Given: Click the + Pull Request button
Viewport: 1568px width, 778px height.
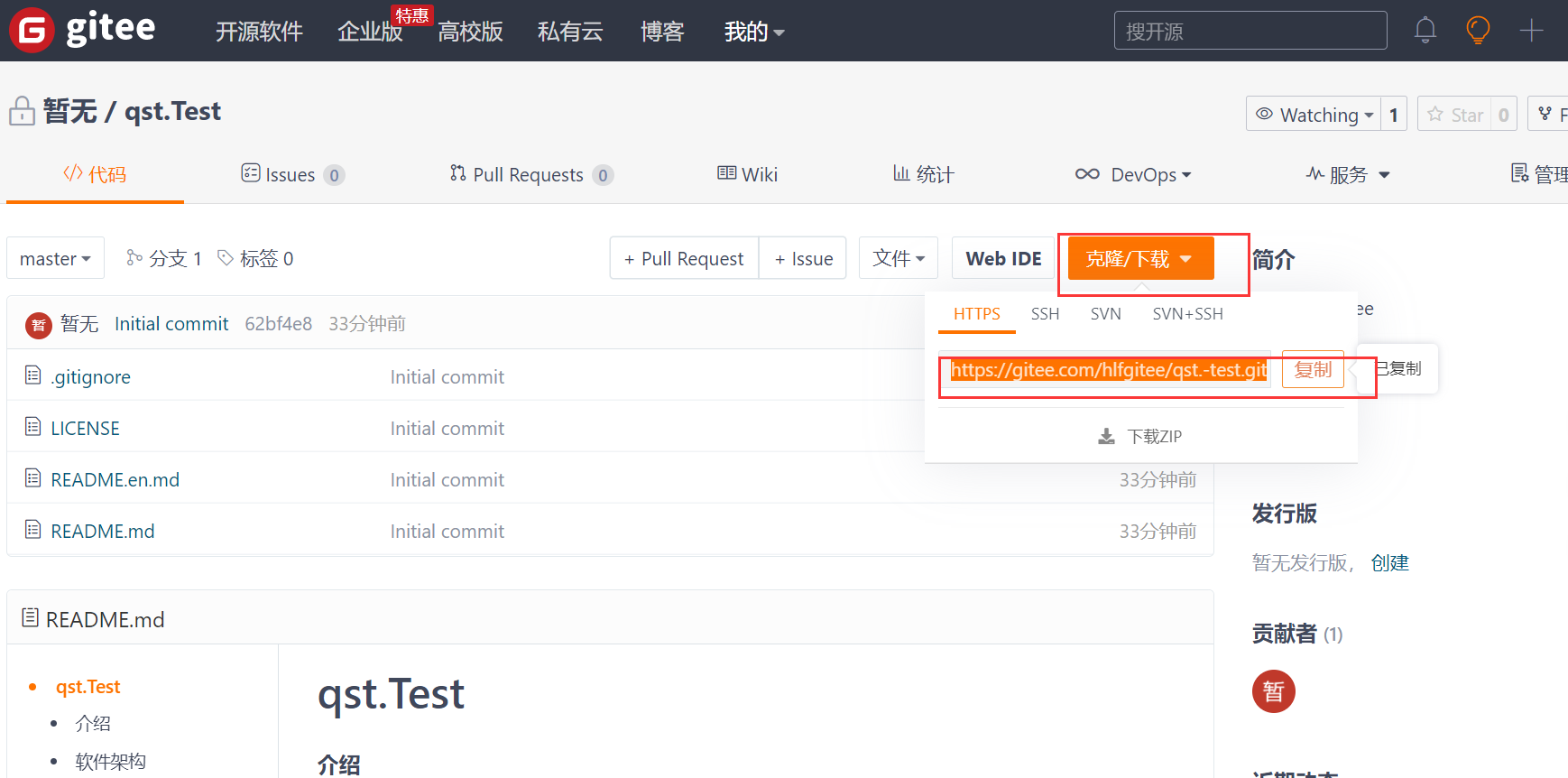Looking at the screenshot, I should click(684, 258).
